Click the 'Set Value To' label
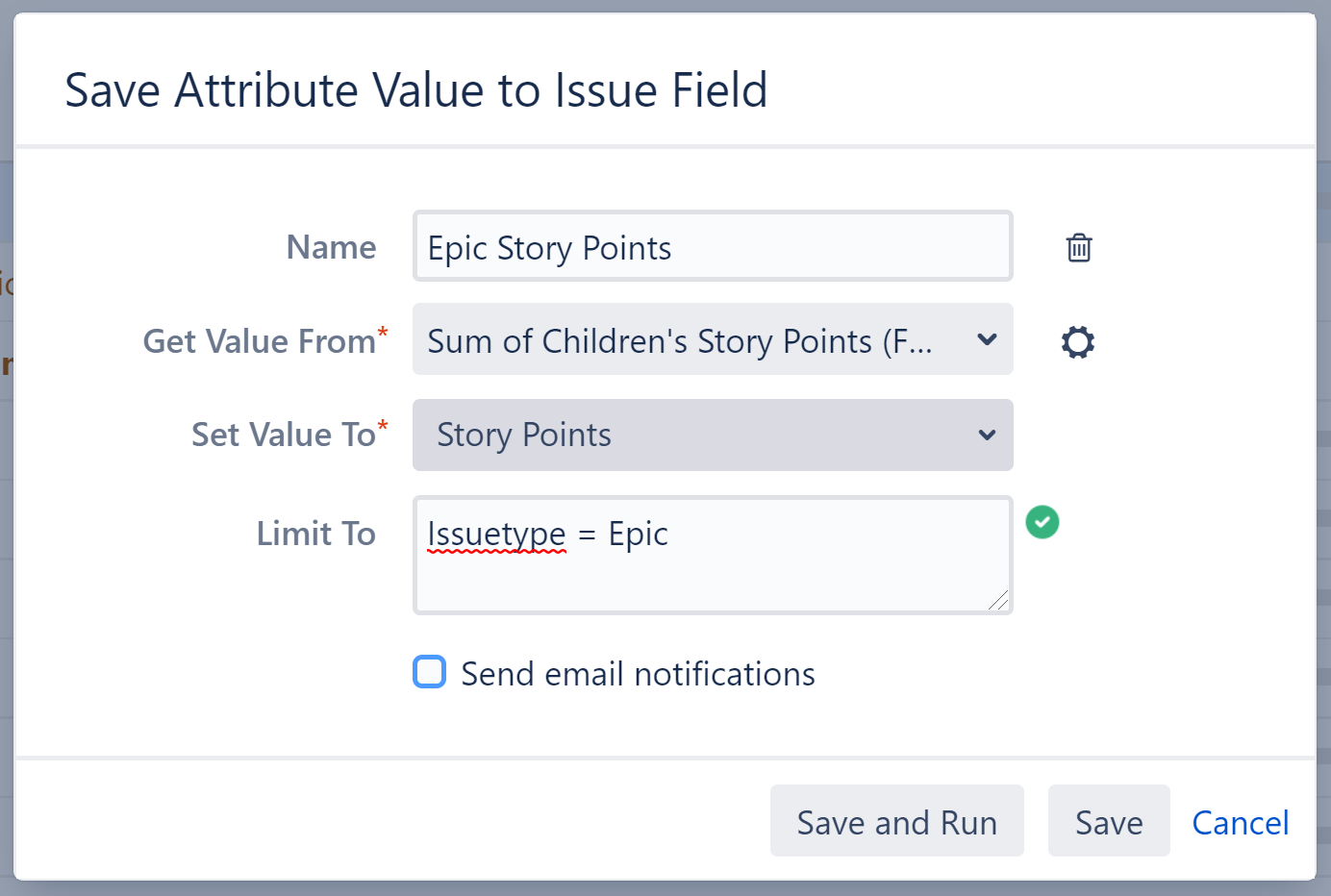 tap(284, 435)
